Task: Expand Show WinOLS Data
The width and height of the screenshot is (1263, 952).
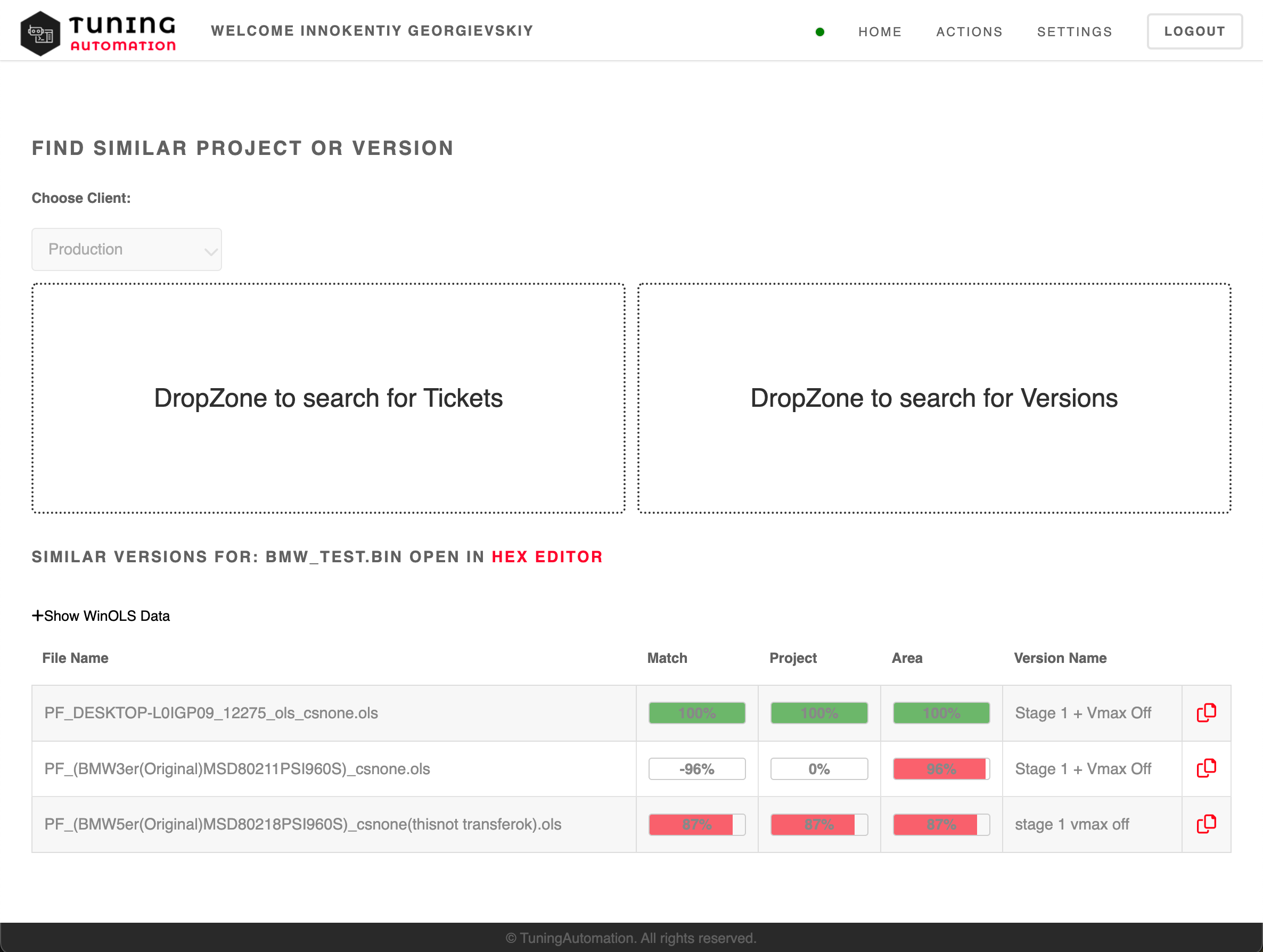Action: tap(101, 615)
